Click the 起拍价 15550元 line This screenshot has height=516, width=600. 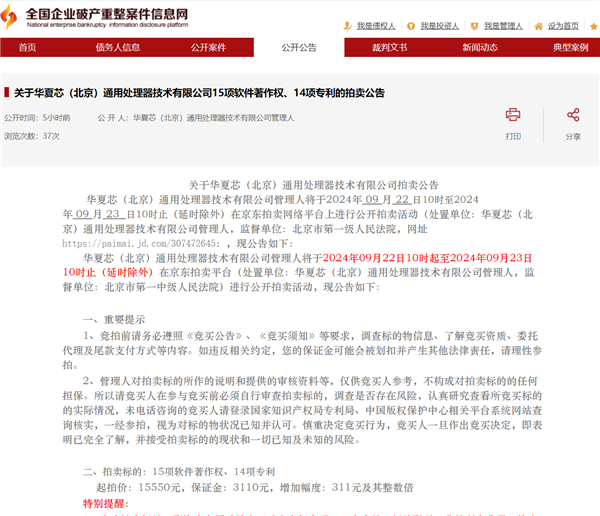point(255,488)
